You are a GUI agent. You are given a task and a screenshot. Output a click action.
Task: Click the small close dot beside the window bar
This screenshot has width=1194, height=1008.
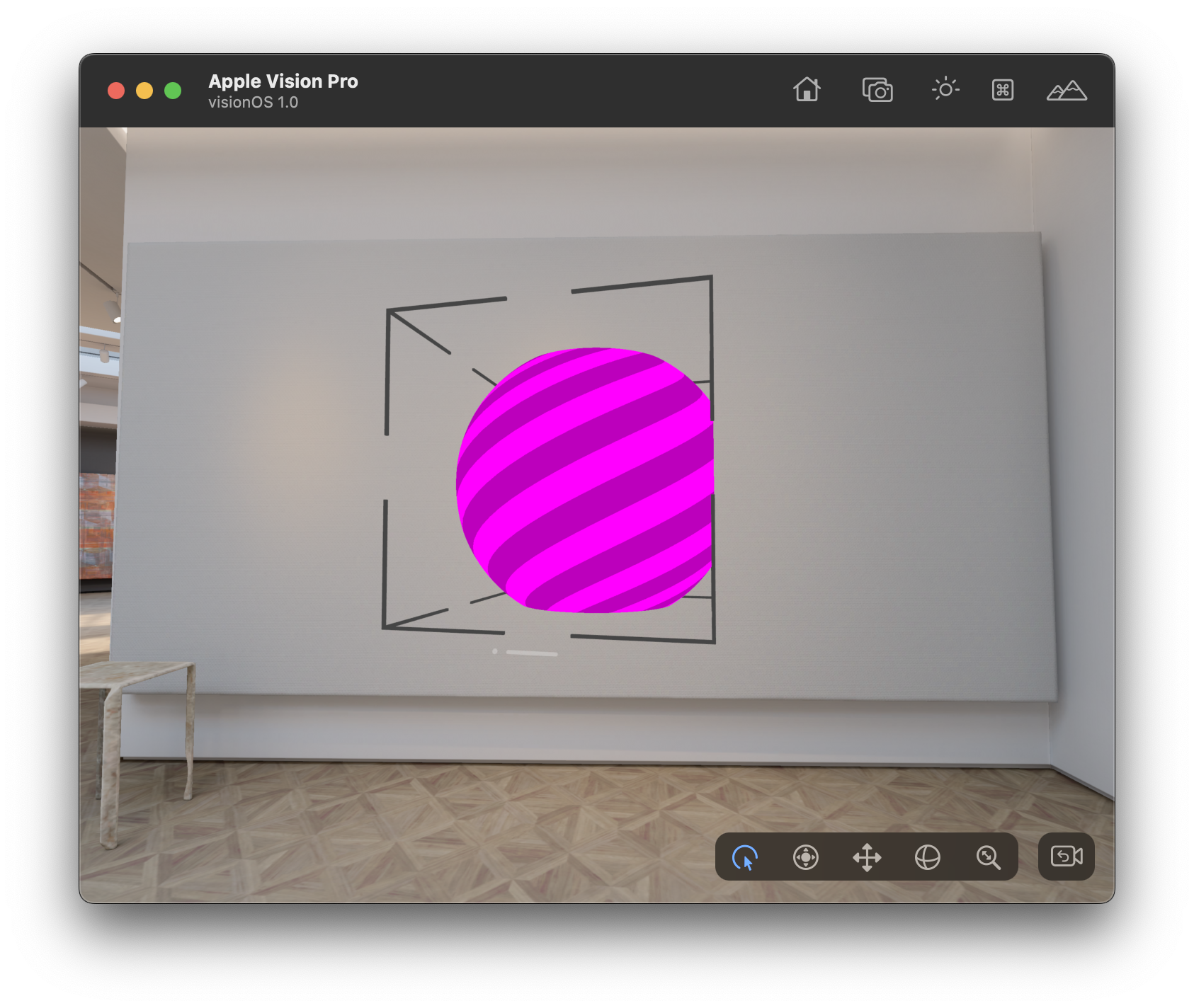[x=494, y=651]
